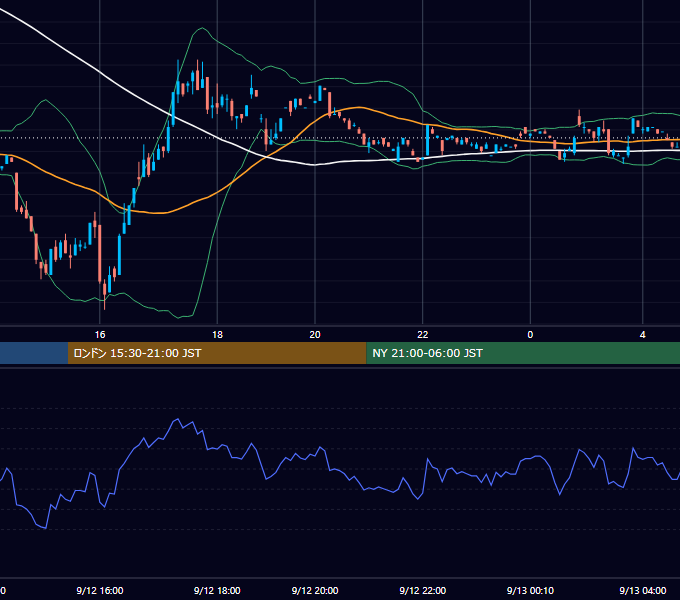Screen dimensions: 680x600
Task: Click the 16 hour label on price chart axis
Action: [x=100, y=334]
